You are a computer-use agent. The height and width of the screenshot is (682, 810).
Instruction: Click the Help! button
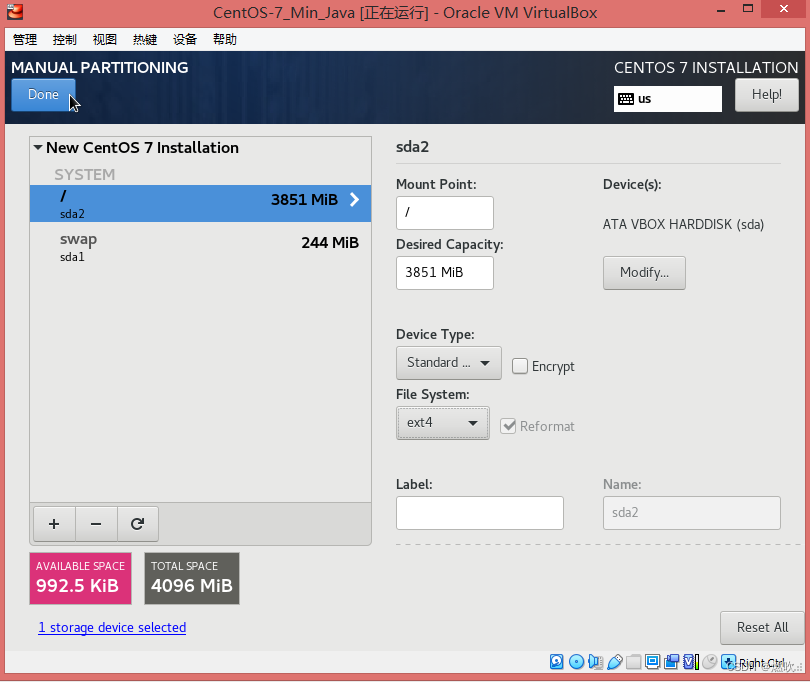[x=767, y=95]
